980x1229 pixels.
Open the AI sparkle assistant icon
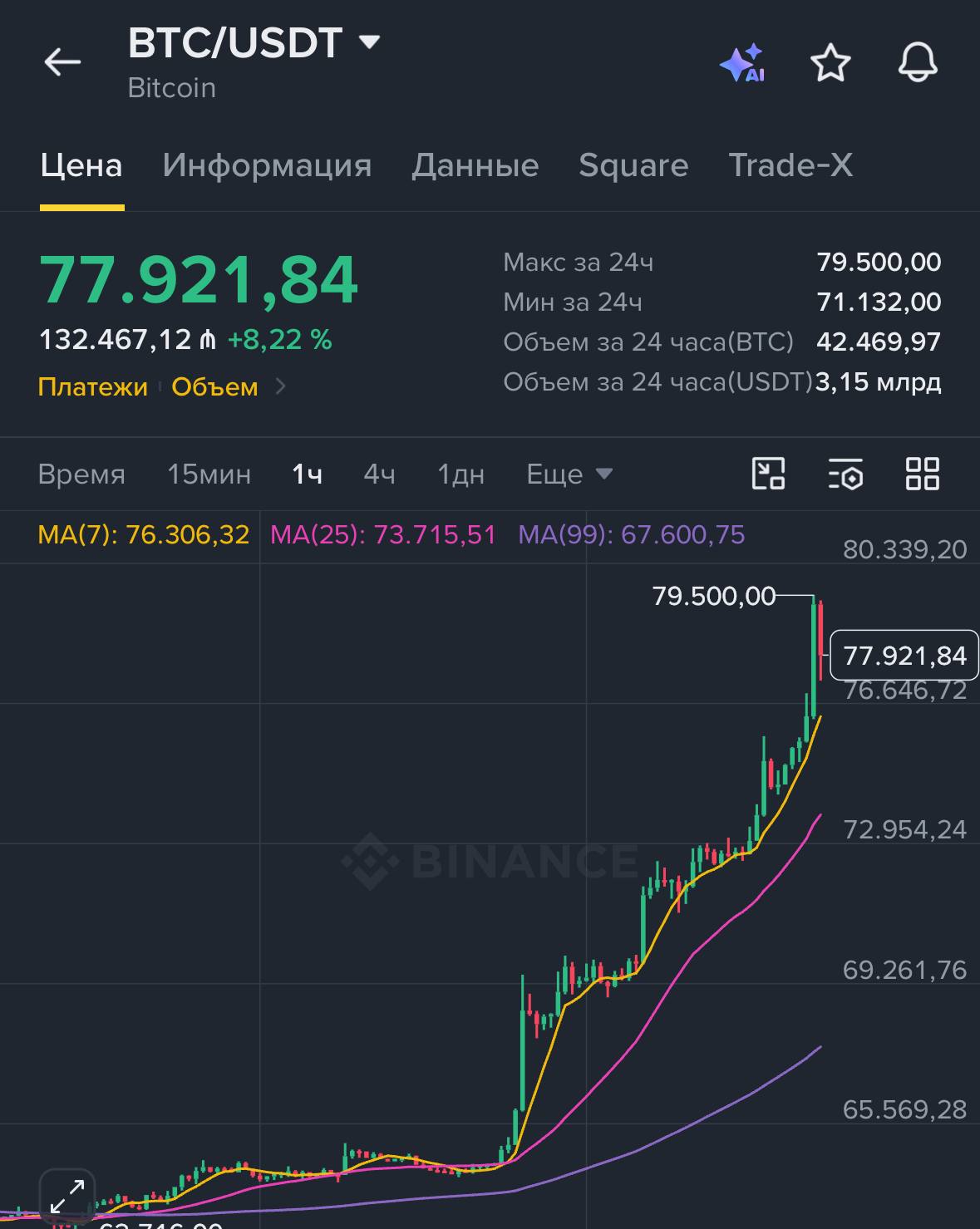[741, 63]
